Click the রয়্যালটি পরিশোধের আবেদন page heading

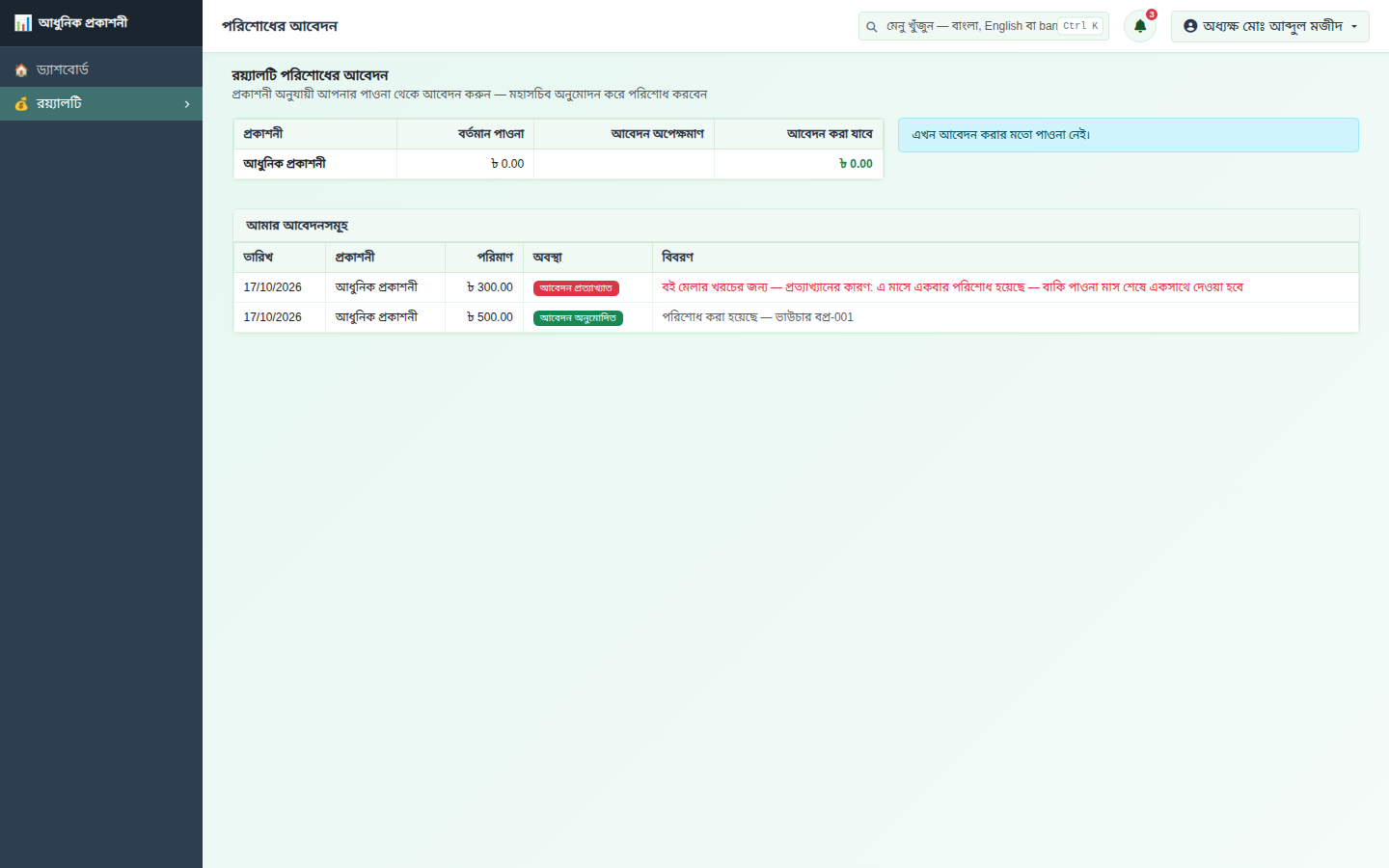point(310,75)
